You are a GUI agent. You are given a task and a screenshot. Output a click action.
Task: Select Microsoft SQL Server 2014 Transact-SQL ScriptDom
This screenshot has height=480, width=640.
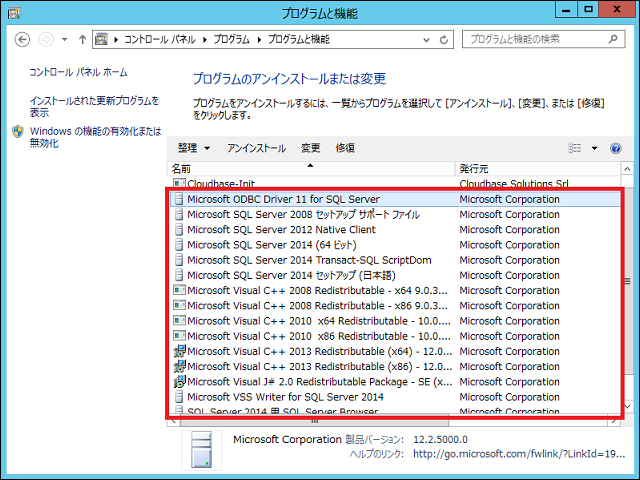[394, 260]
